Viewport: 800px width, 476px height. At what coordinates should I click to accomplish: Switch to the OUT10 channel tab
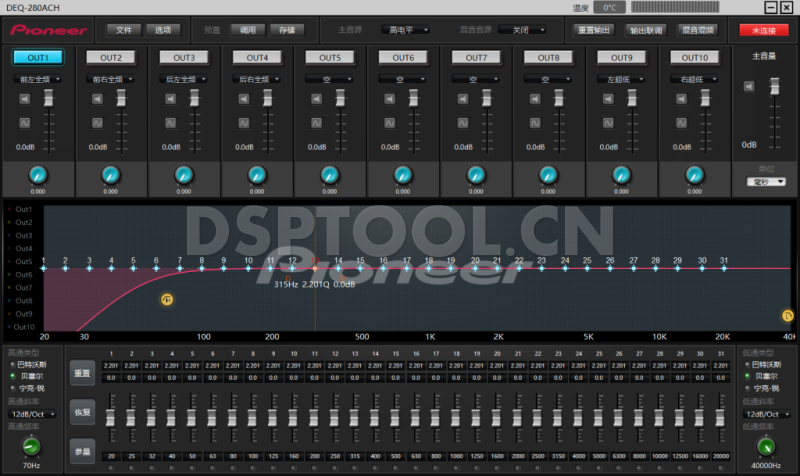pos(694,58)
